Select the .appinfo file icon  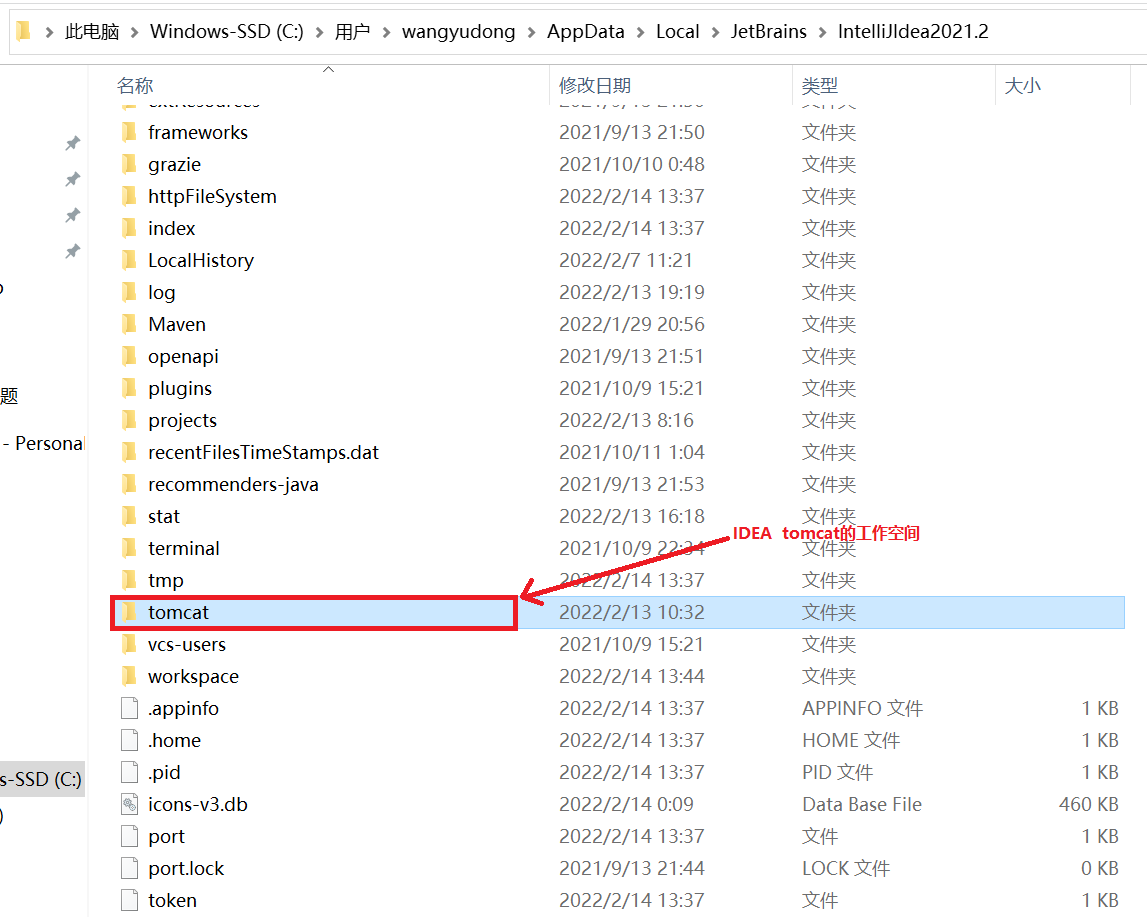tap(128, 708)
